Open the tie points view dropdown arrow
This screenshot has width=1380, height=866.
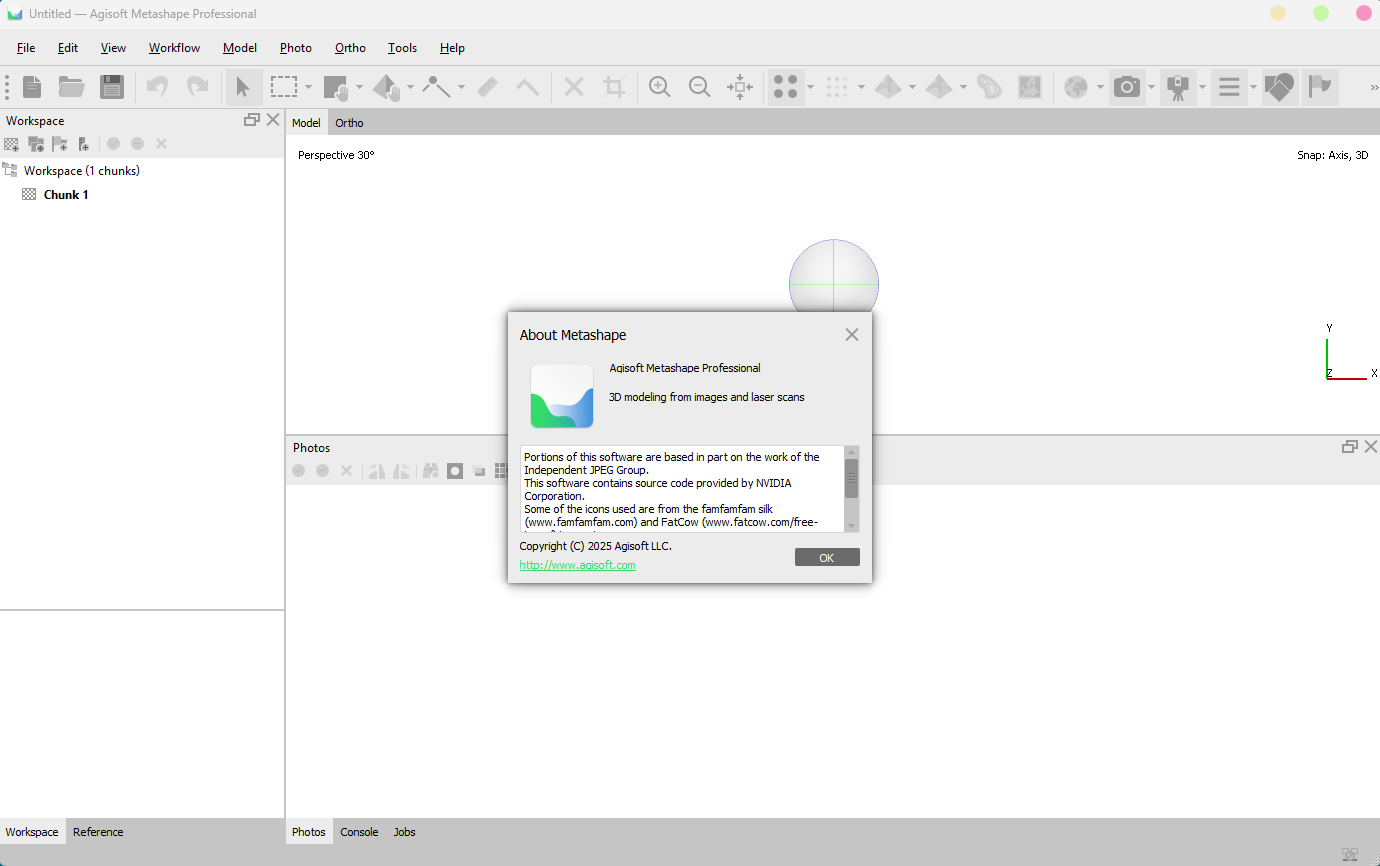pyautogui.click(x=809, y=87)
